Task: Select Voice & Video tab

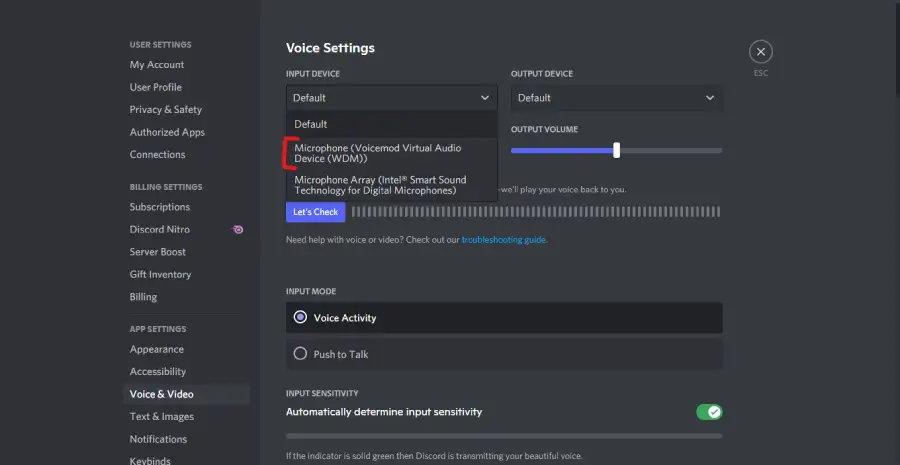Action: click(186, 394)
